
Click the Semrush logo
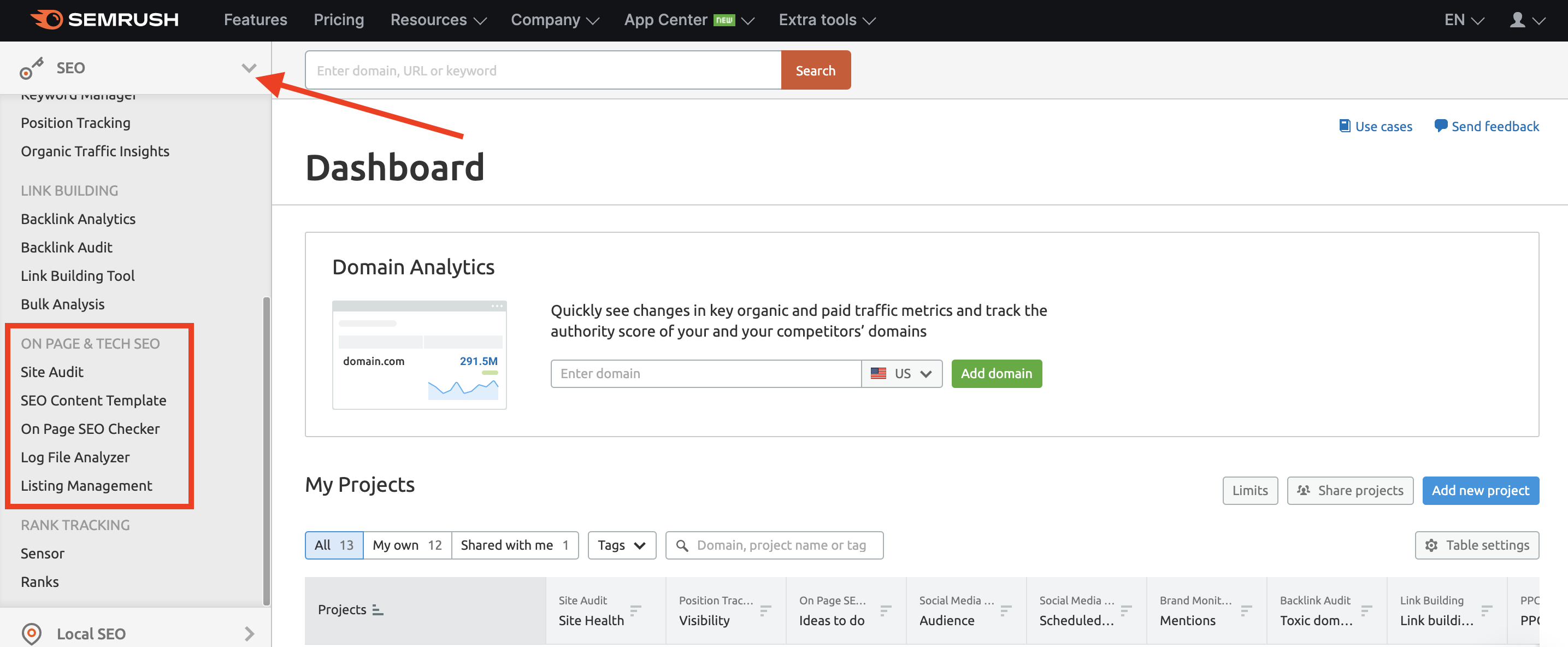pos(105,20)
